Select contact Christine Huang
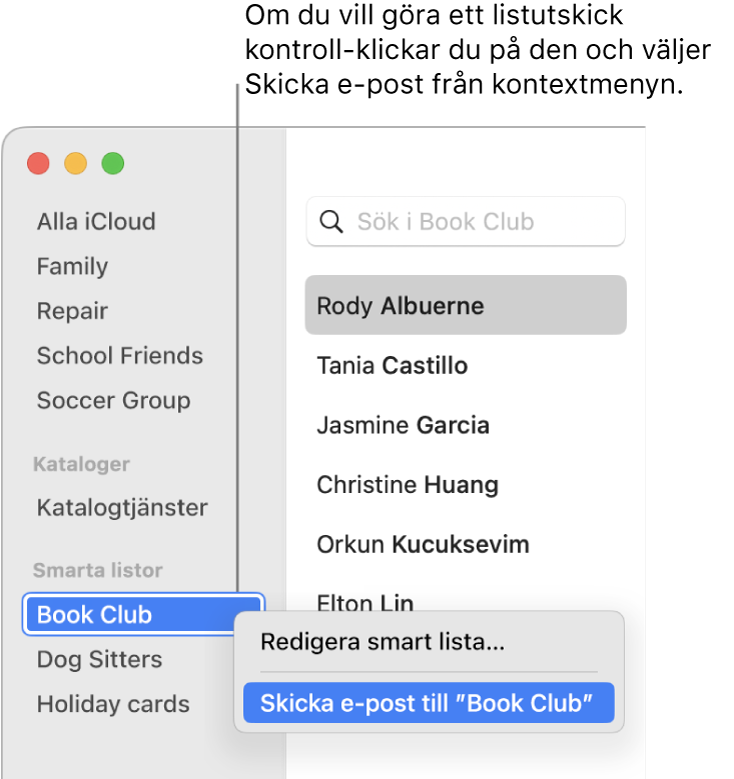 tap(407, 486)
